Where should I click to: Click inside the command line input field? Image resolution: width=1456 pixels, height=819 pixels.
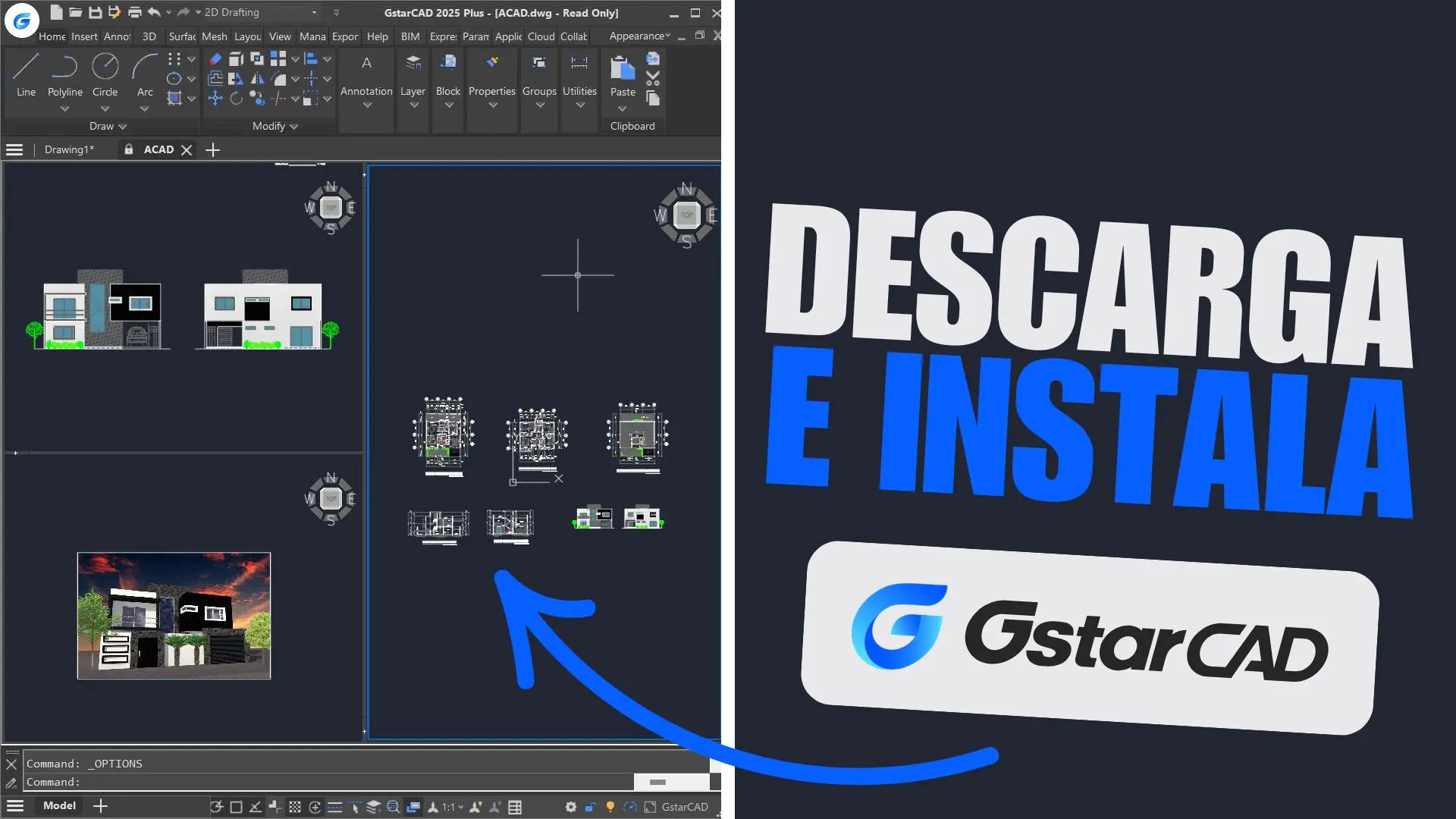point(227,782)
